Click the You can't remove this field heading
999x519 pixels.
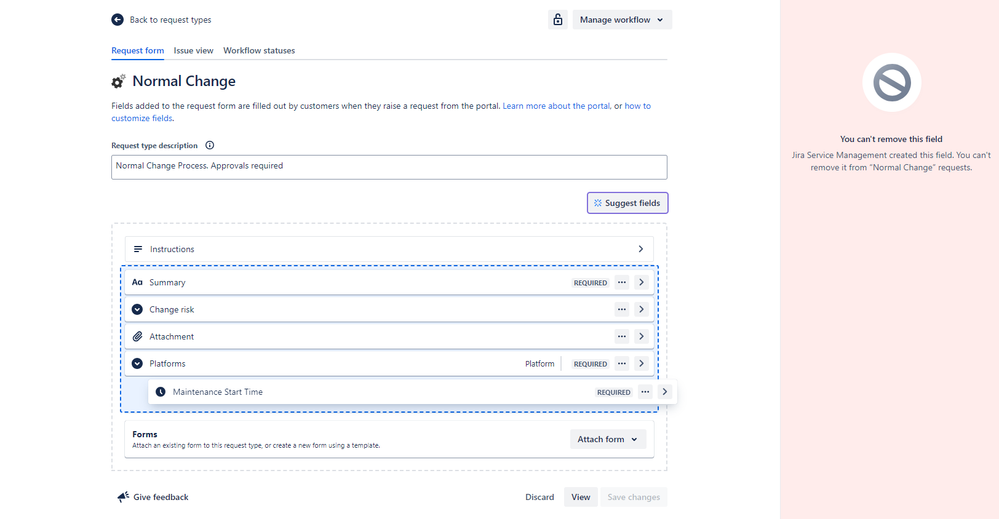pyautogui.click(x=891, y=139)
